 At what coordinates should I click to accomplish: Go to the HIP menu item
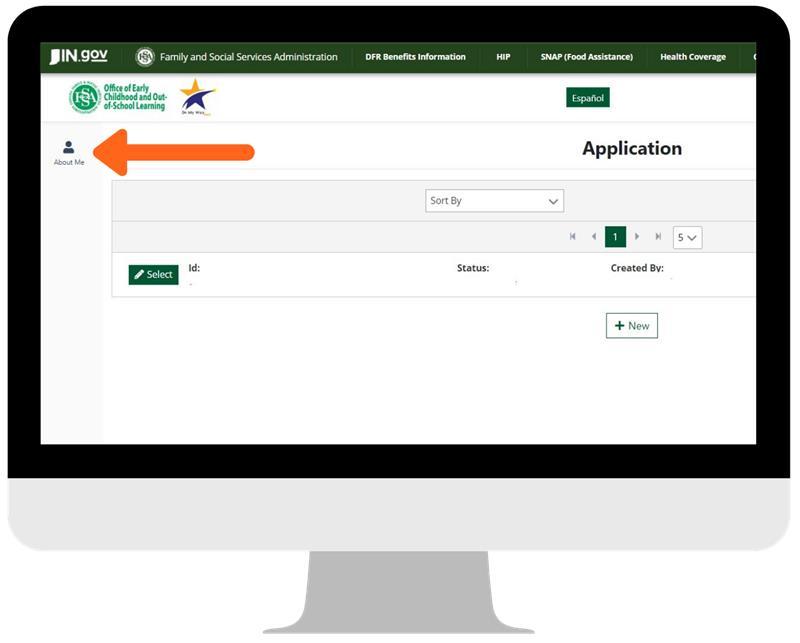(503, 57)
